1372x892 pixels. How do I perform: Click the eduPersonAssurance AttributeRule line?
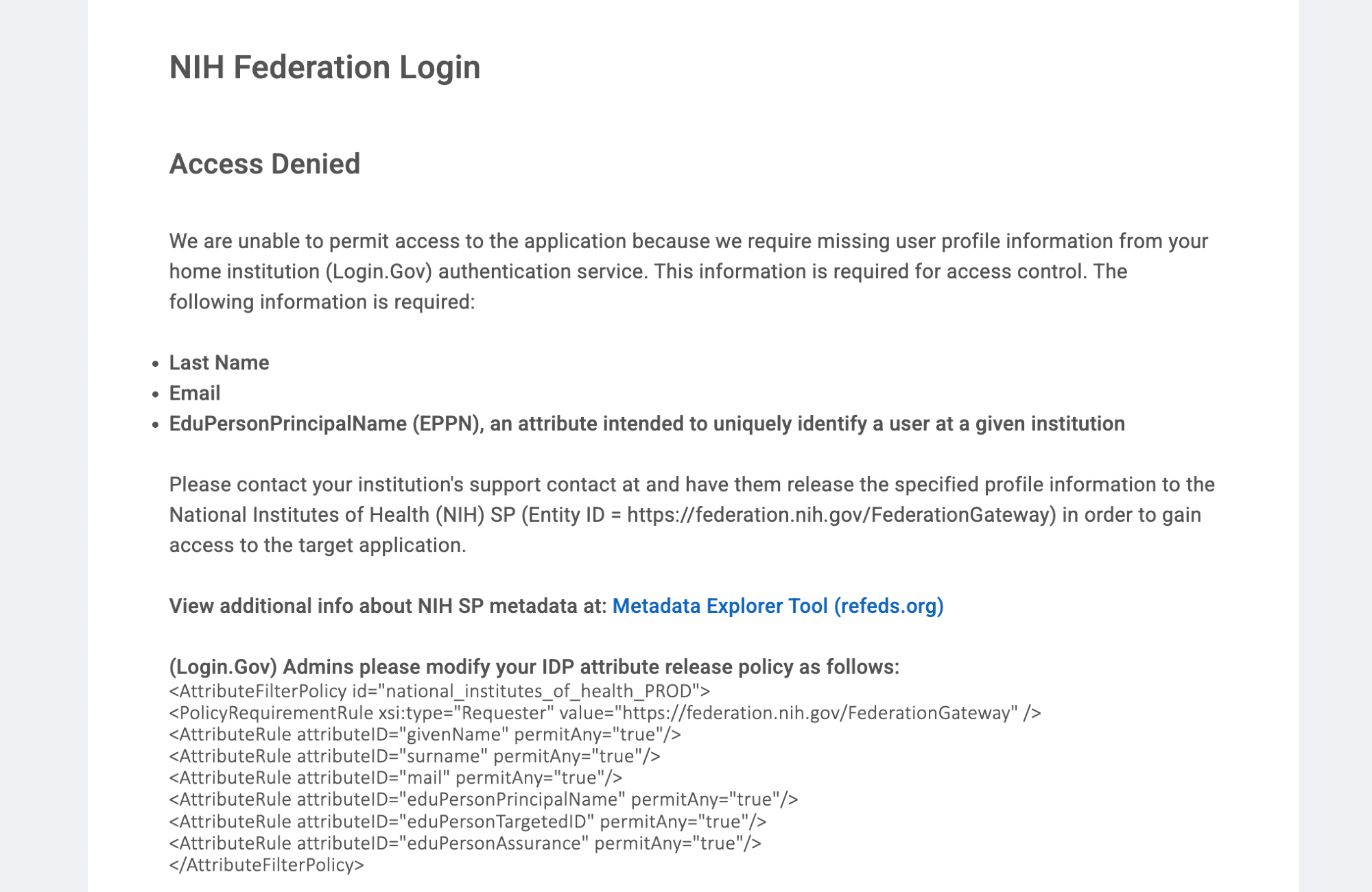[465, 843]
